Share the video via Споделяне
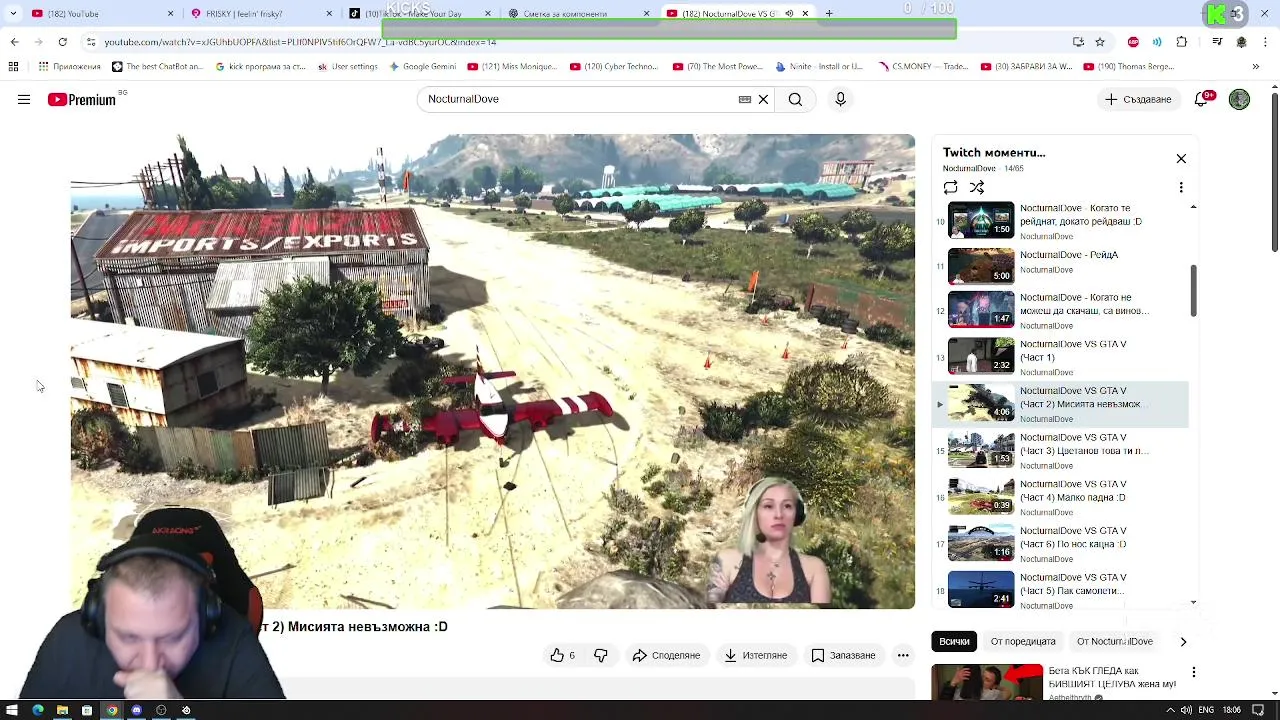1280x720 pixels. pyautogui.click(x=666, y=655)
